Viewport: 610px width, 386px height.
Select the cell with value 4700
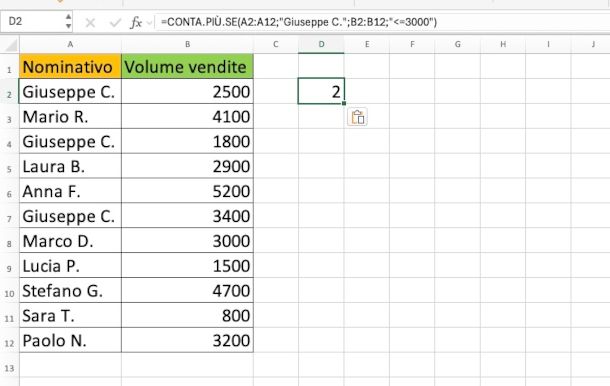pyautogui.click(x=188, y=291)
